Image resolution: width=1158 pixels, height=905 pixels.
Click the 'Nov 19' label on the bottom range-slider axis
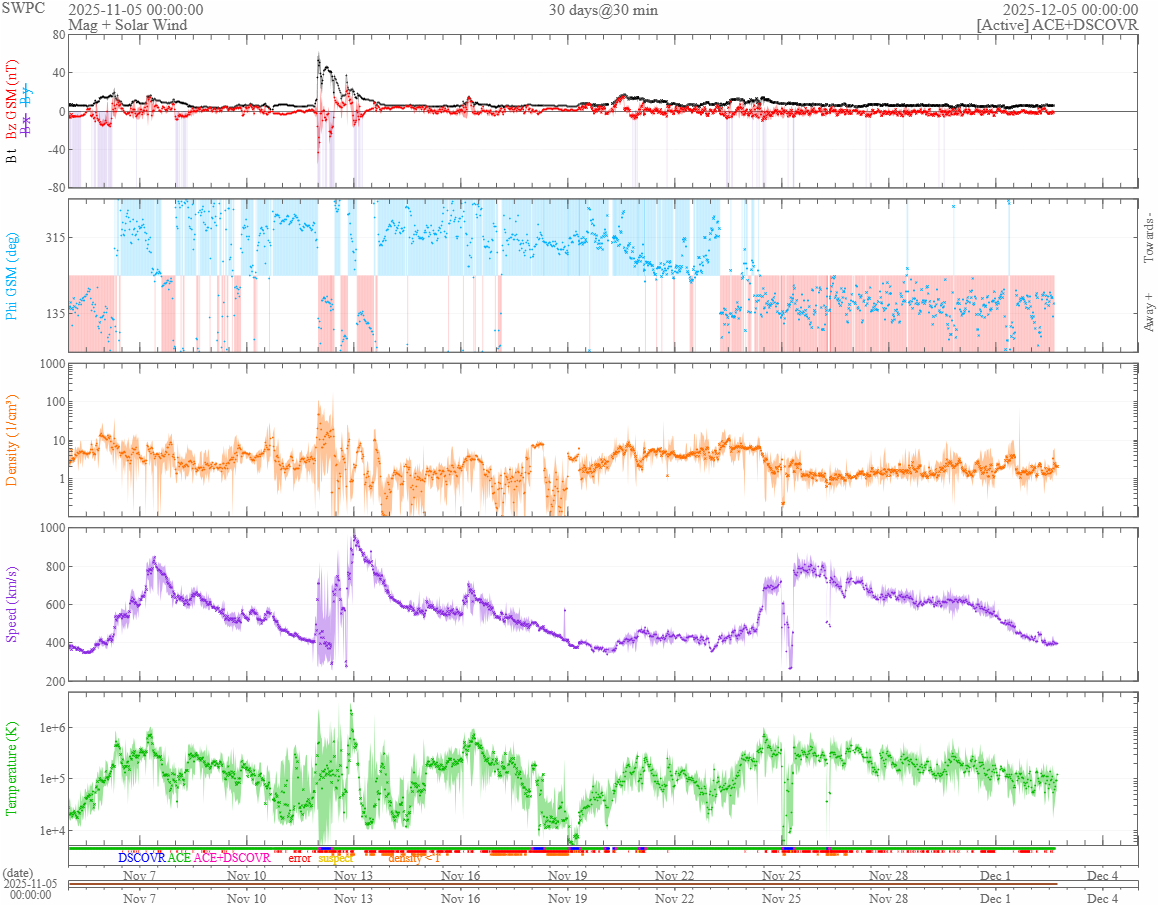567,898
